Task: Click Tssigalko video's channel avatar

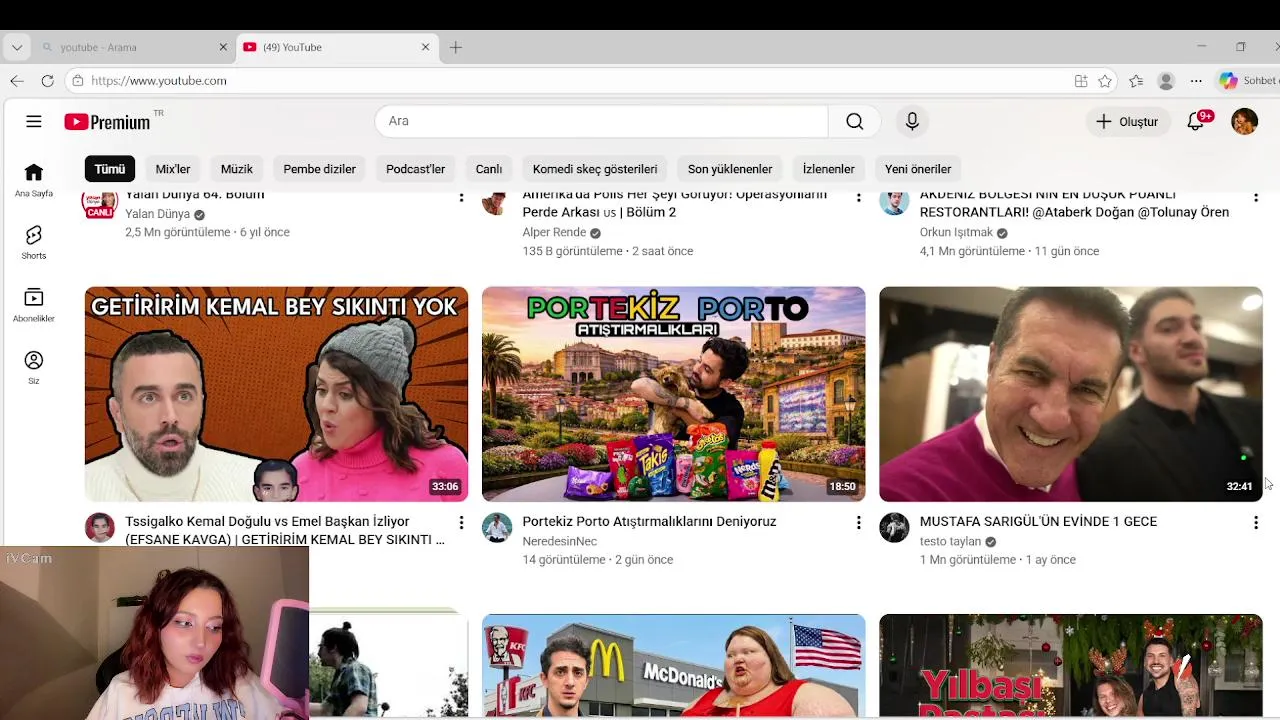Action: (100, 528)
